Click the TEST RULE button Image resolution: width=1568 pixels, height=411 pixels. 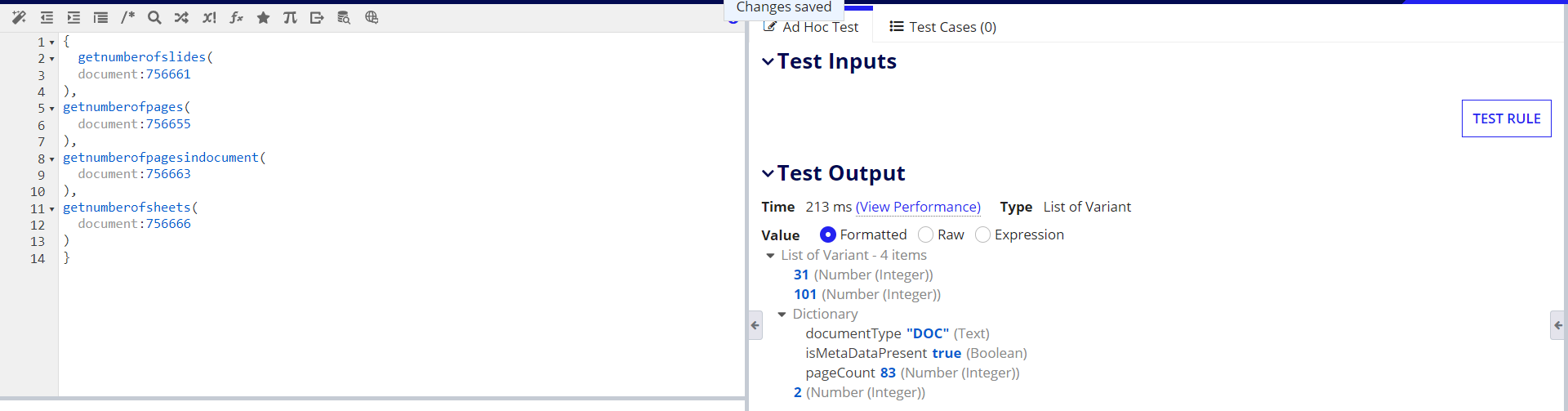[1506, 118]
